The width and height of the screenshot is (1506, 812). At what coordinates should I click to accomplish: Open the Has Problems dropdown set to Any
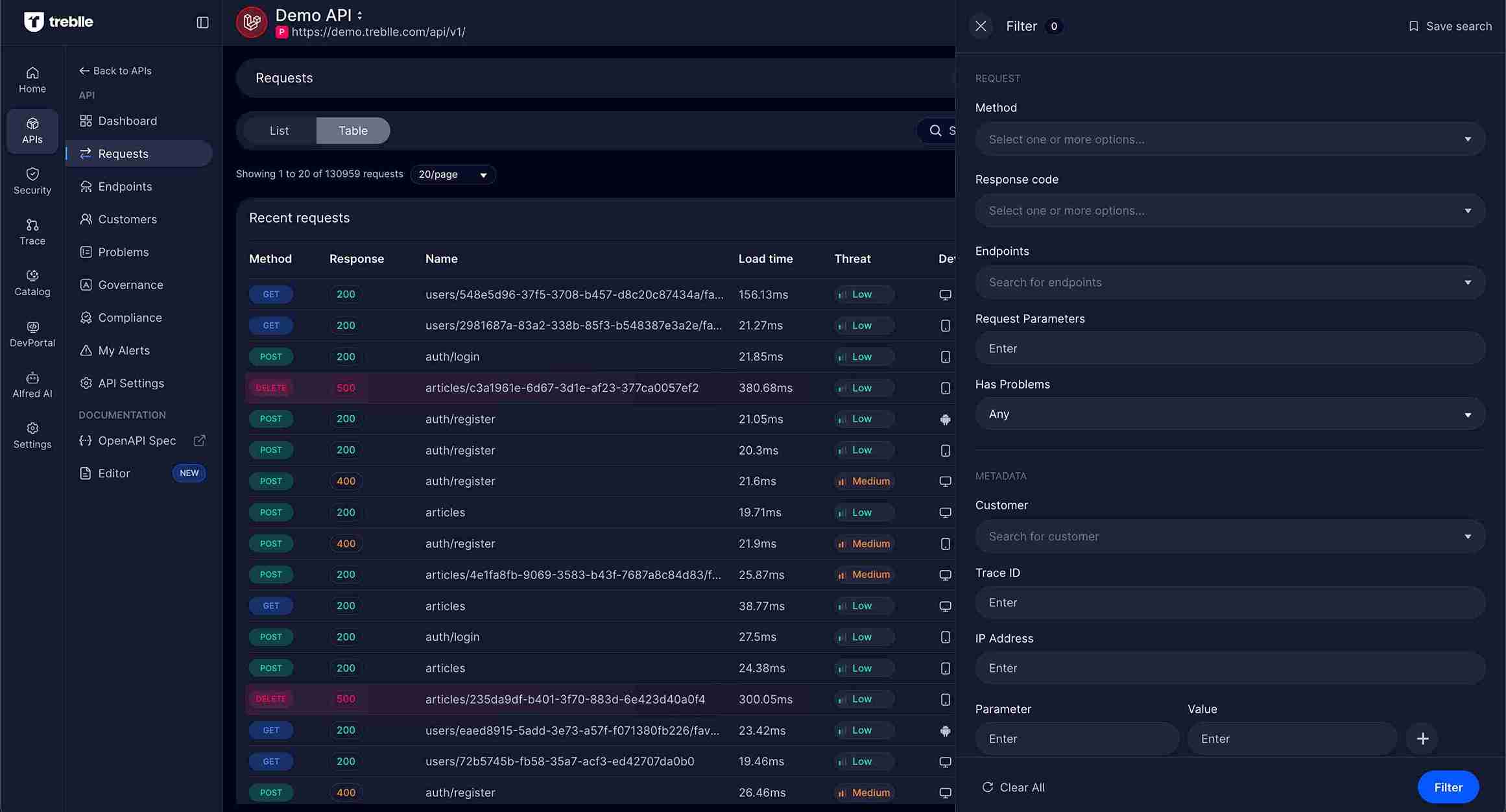(x=1230, y=414)
